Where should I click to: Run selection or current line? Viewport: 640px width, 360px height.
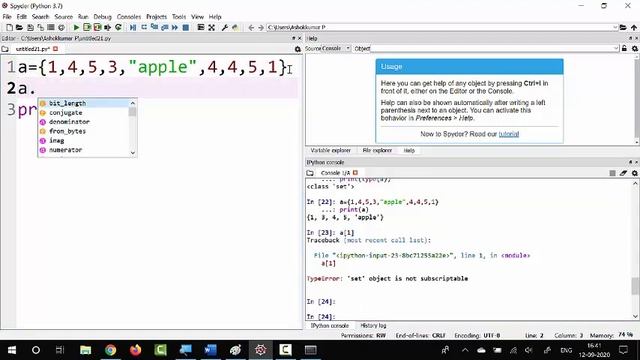108,27
